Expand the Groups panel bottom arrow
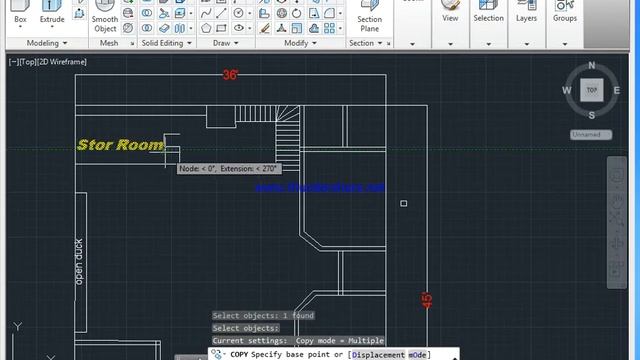The width and height of the screenshot is (640, 360). (565, 44)
